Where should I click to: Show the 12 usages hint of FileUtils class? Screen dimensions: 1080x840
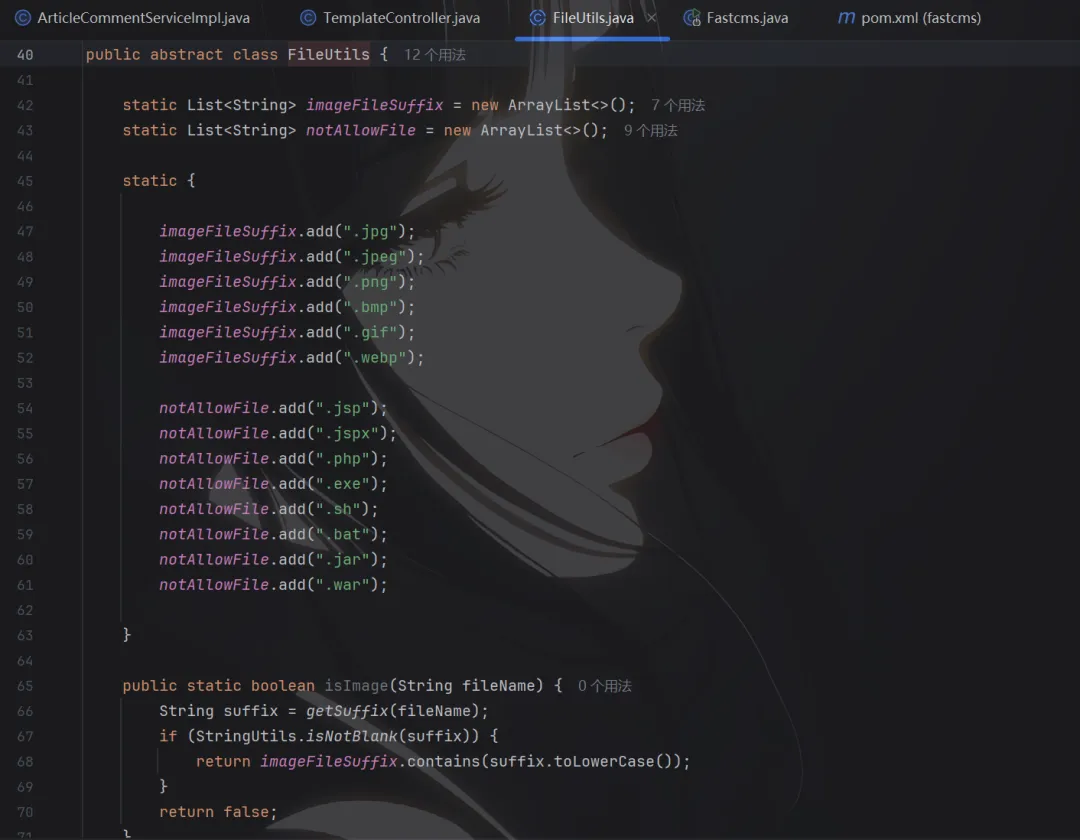coord(435,55)
